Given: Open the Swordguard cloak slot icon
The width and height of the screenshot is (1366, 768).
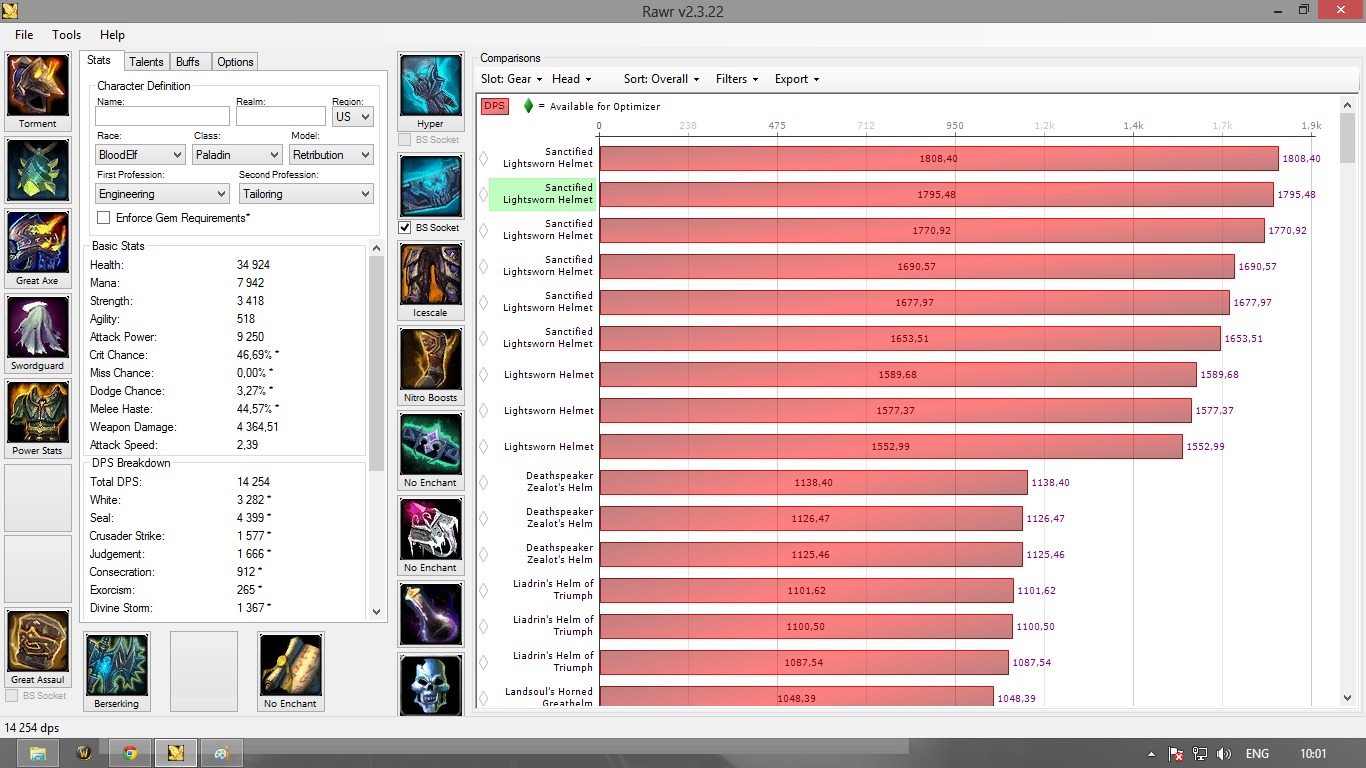Looking at the screenshot, I should 38,327.
